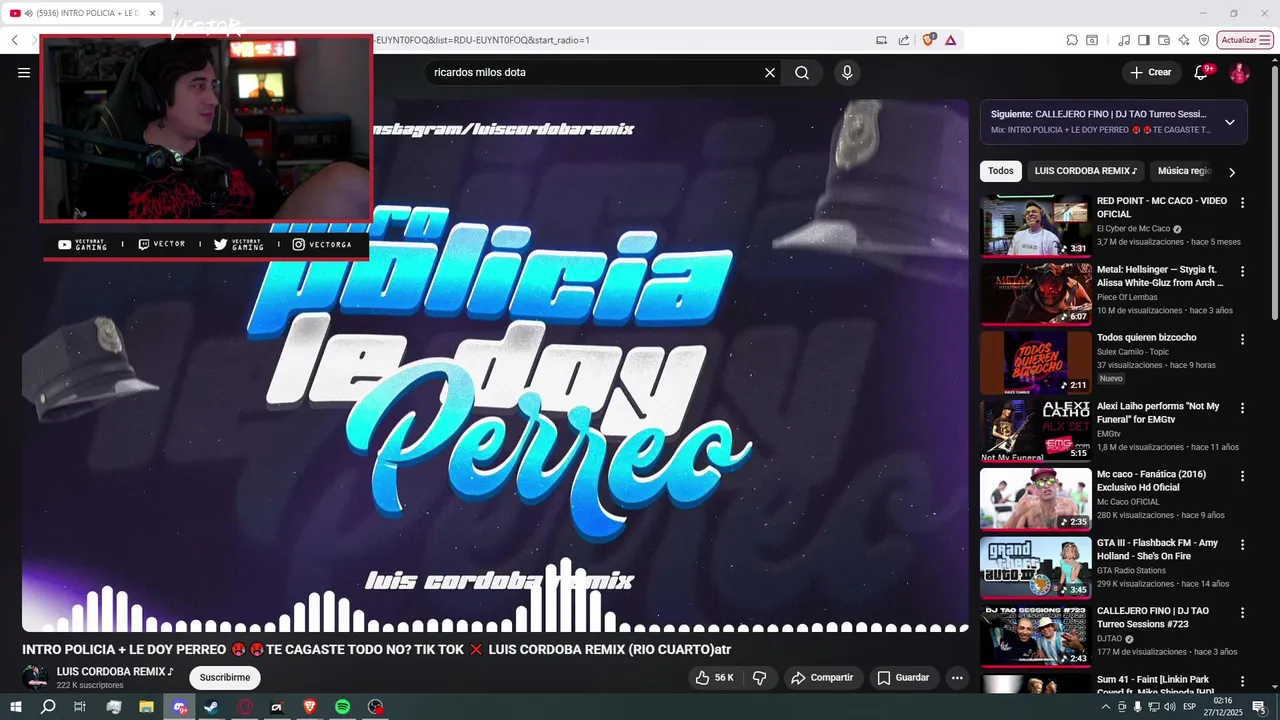Open options menu for Metal: Hellsinger Stygia
1280x720 pixels.
[x=1243, y=271]
